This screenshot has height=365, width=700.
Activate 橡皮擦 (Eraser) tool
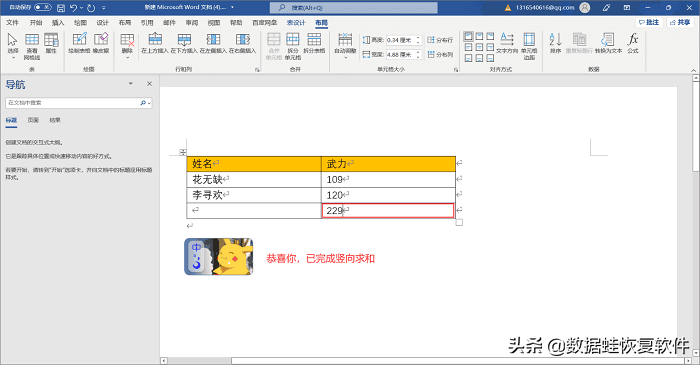click(101, 43)
